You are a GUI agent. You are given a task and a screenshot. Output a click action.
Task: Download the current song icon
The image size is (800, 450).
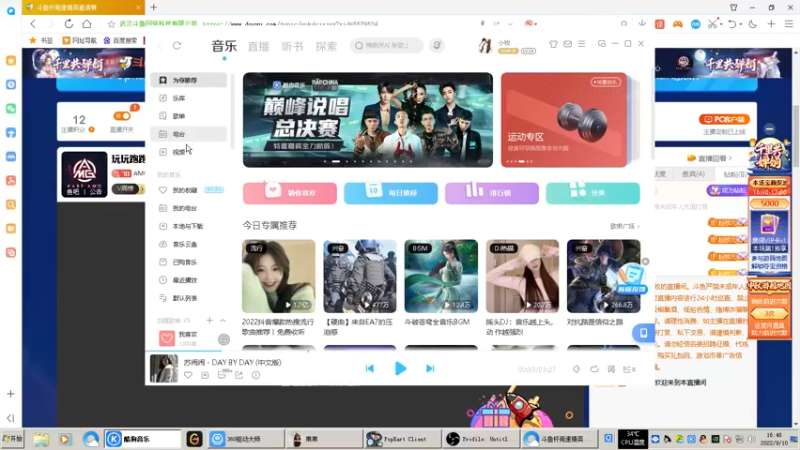point(205,375)
